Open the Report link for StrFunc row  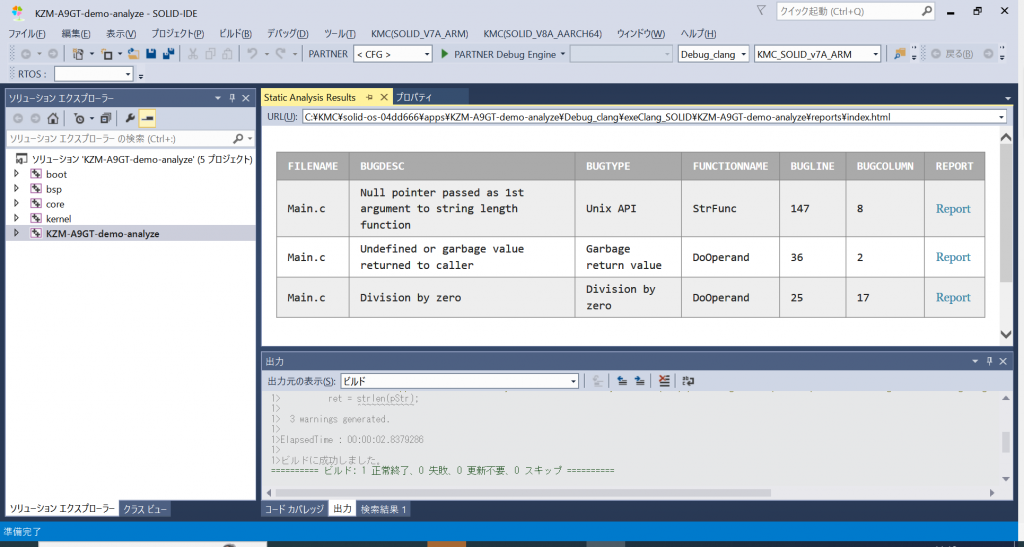click(x=952, y=209)
